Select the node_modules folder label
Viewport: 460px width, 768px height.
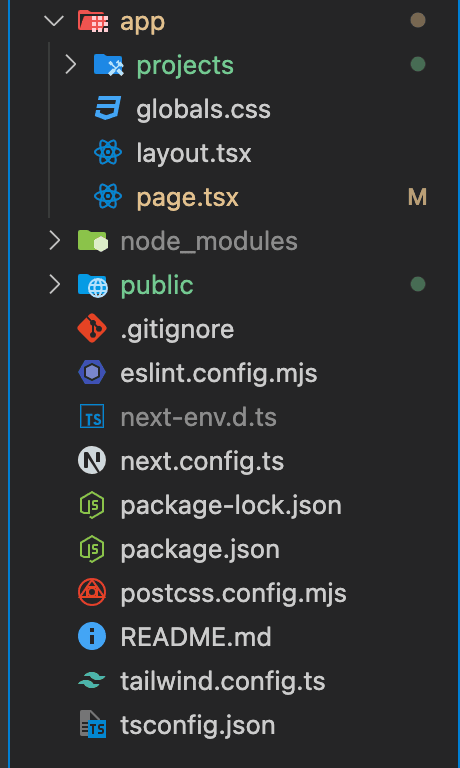coord(209,242)
